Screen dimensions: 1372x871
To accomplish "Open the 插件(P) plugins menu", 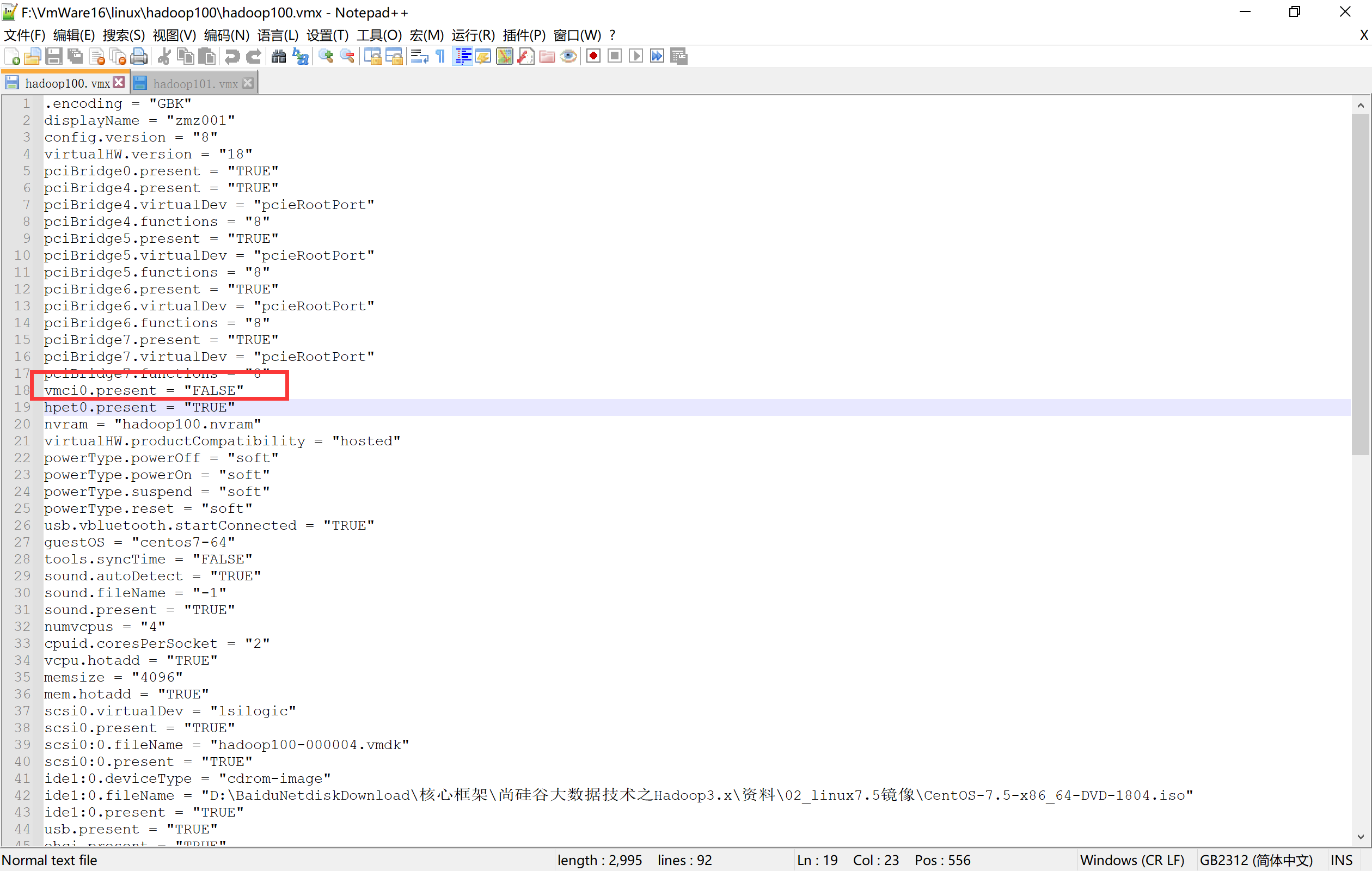I will pyautogui.click(x=524, y=35).
